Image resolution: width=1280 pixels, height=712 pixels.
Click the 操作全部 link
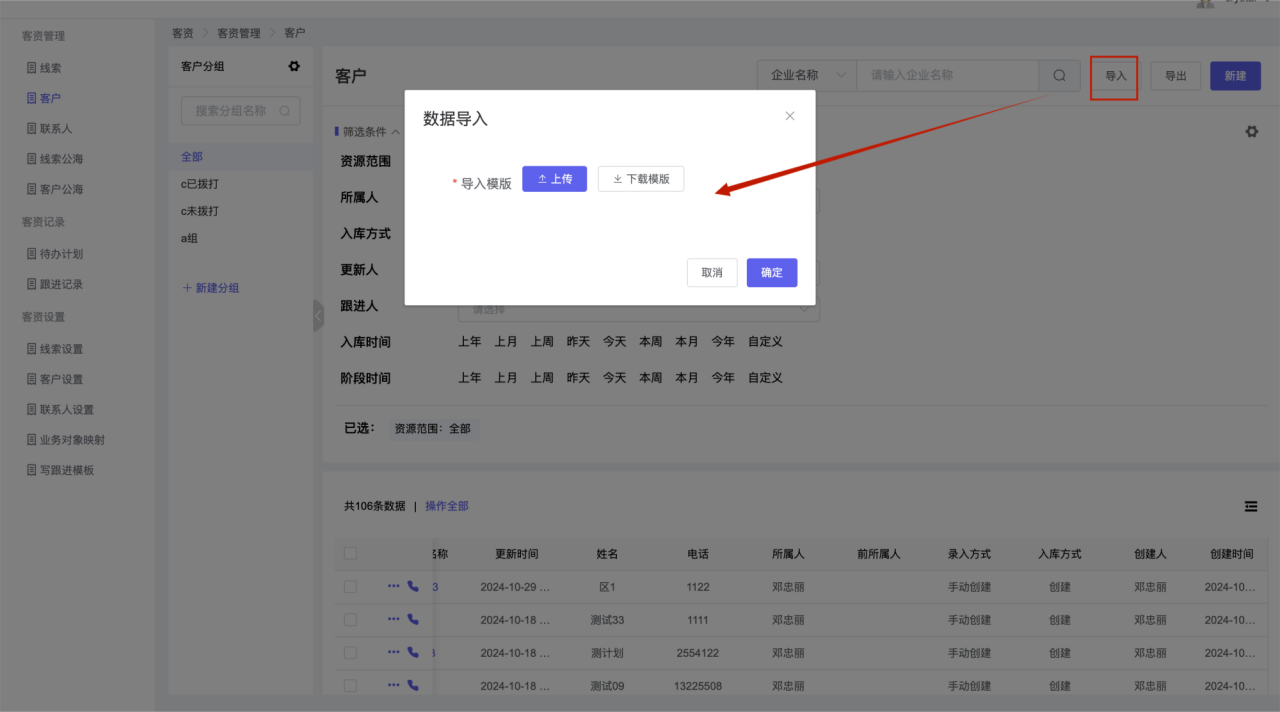(x=447, y=506)
